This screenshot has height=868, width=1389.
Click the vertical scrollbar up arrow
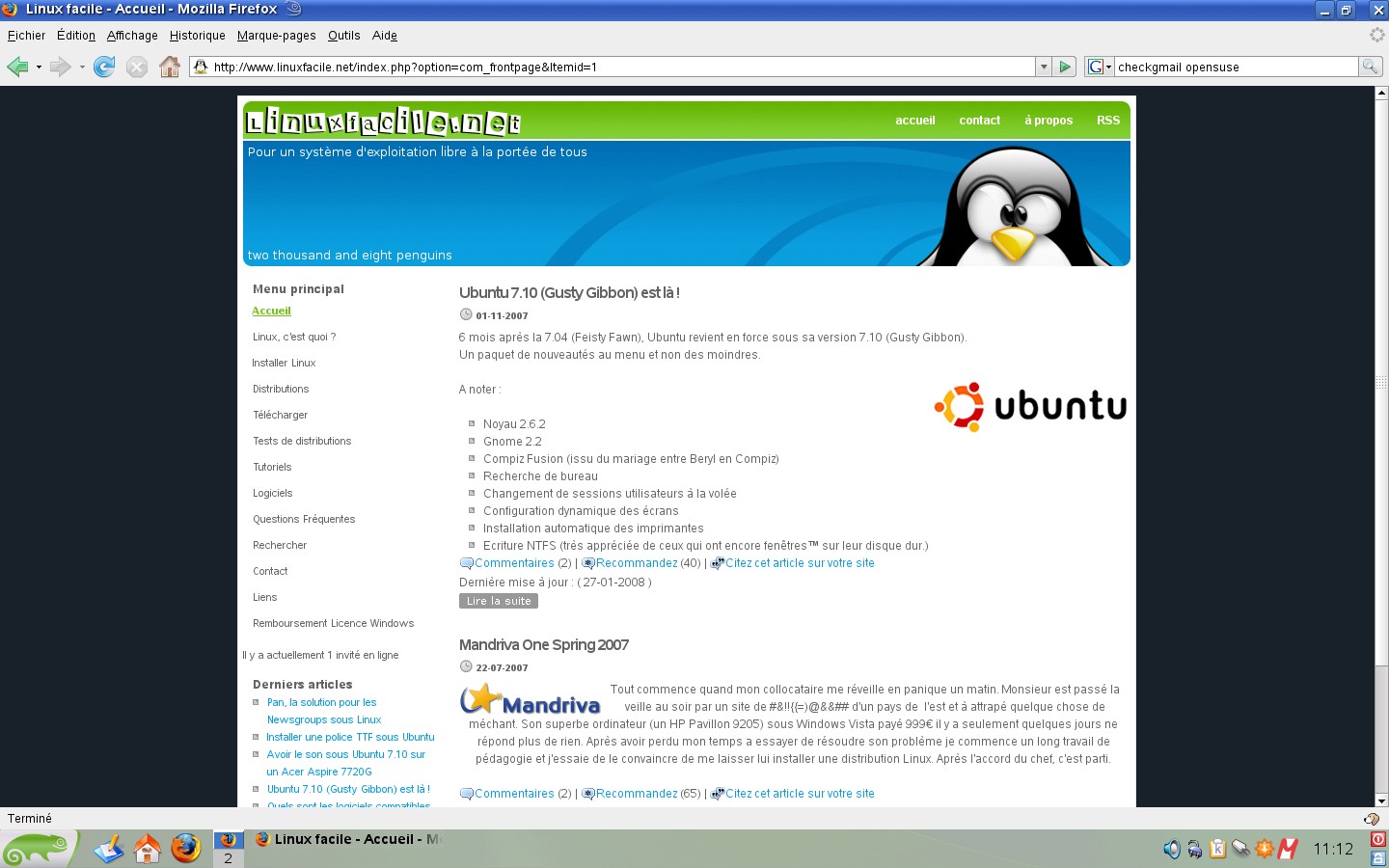[1381, 94]
